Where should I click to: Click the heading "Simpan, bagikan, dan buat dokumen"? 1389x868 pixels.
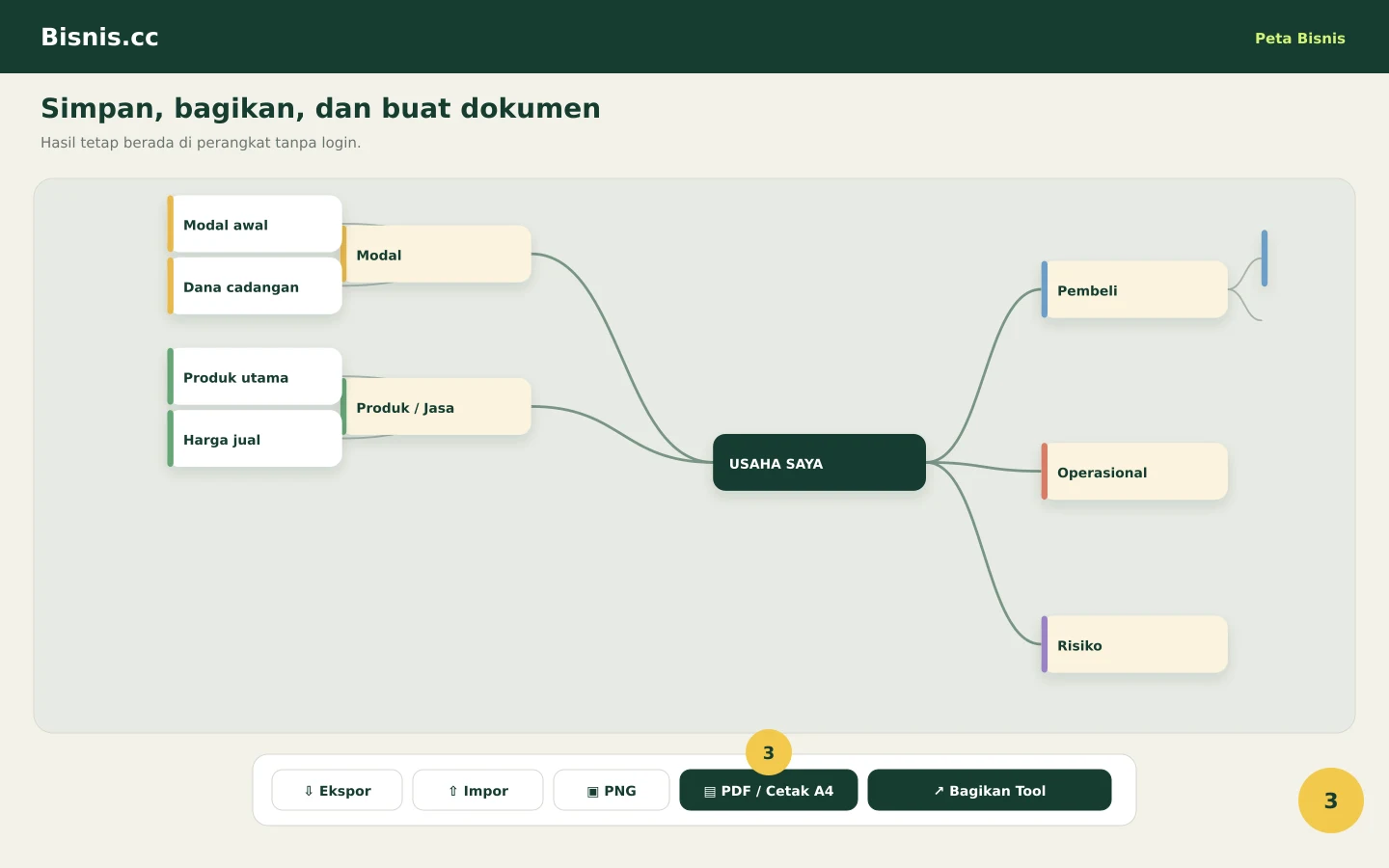320,108
